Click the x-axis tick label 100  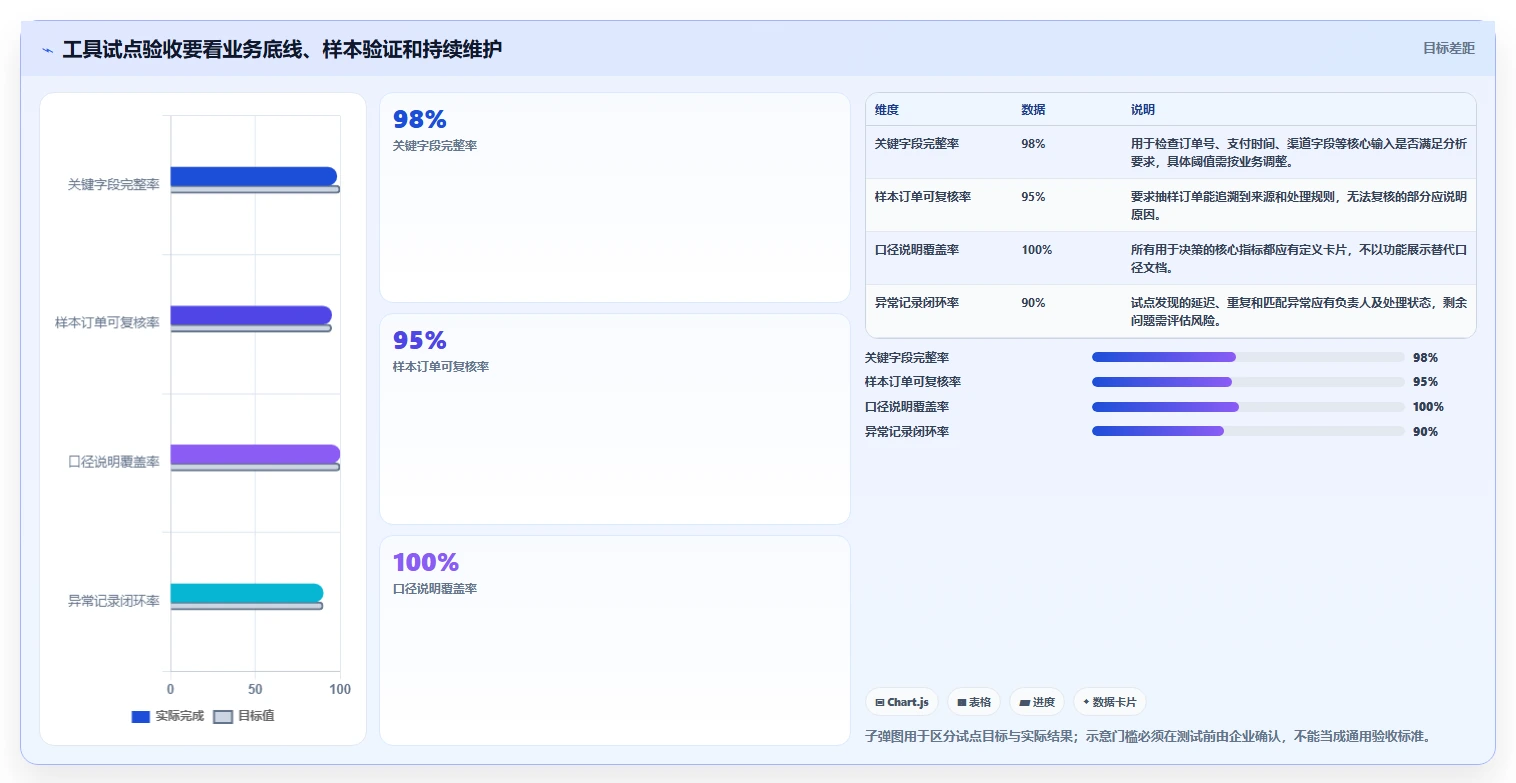pos(340,690)
